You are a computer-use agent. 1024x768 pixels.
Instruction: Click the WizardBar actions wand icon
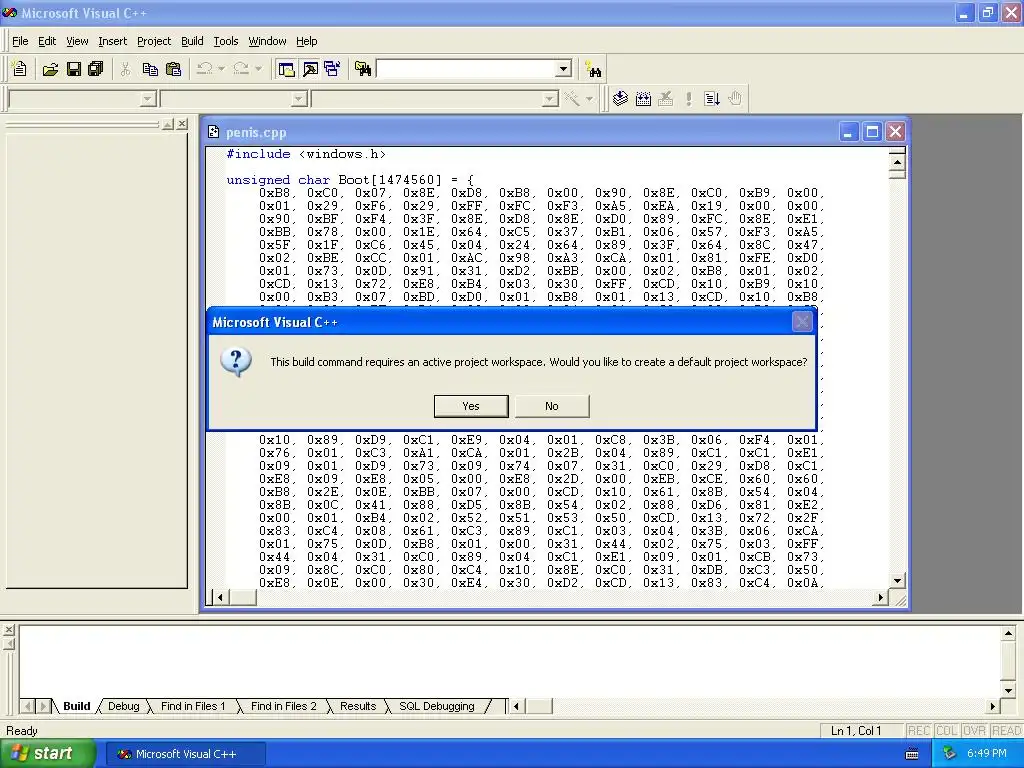tap(572, 99)
